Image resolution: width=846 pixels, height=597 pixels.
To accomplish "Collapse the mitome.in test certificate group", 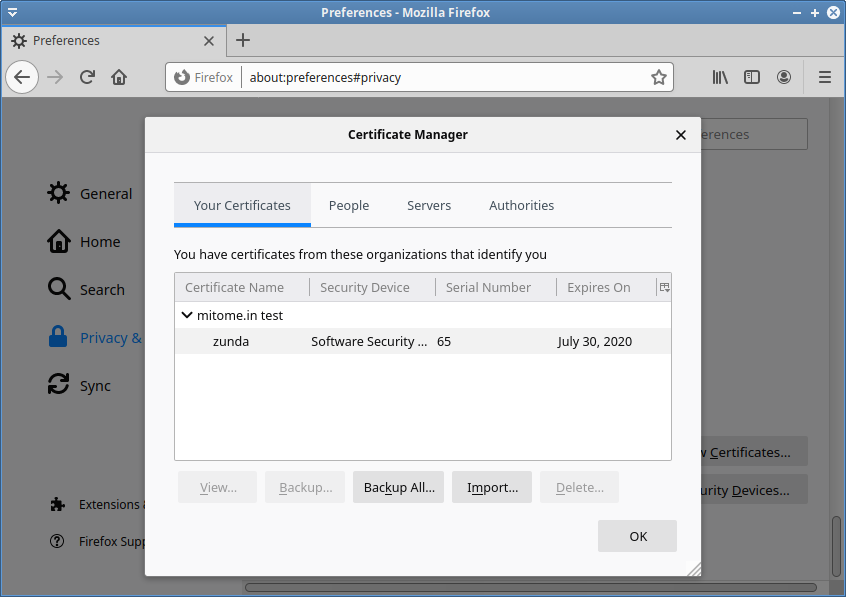I will [x=187, y=315].
